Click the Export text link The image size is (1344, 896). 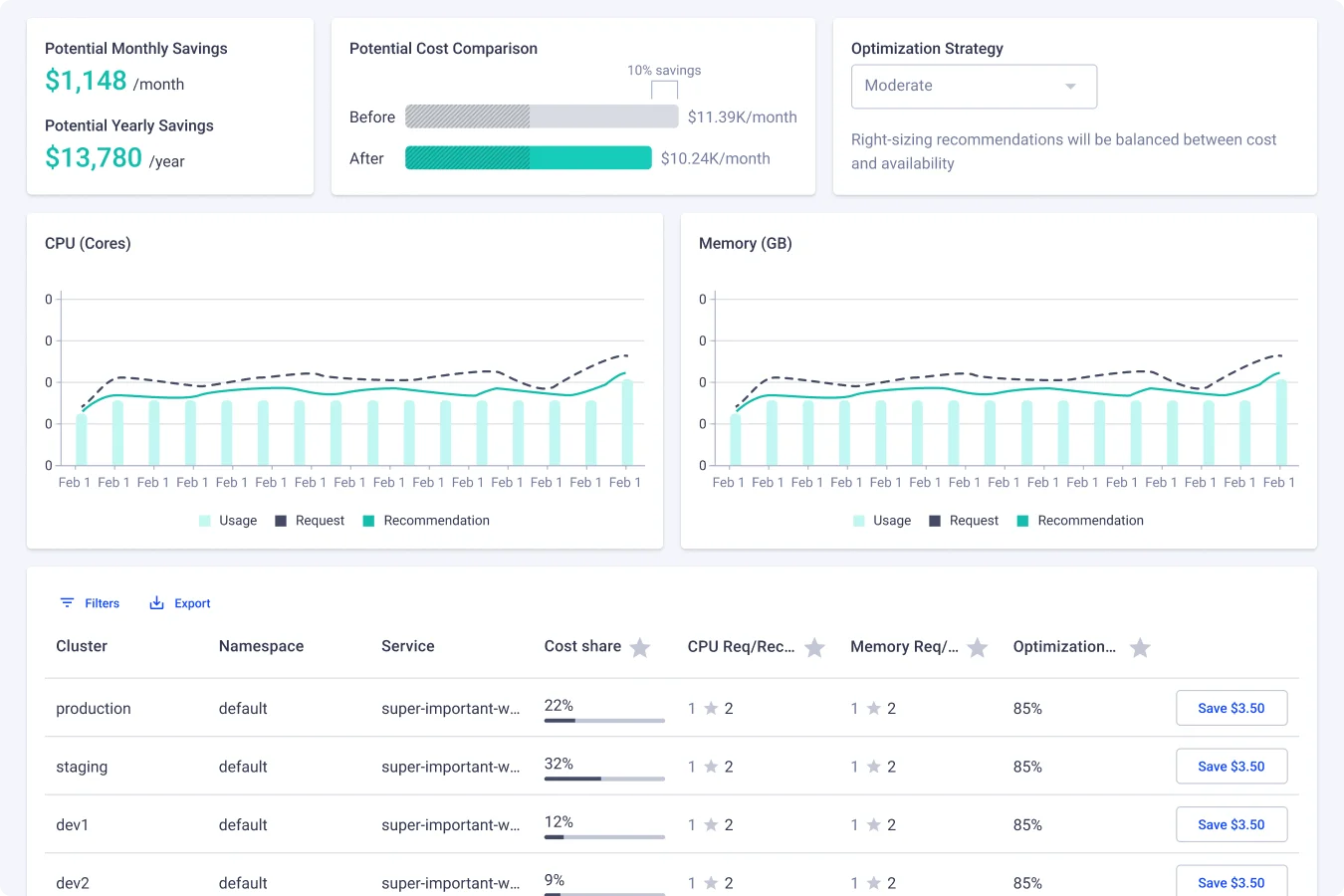(192, 603)
